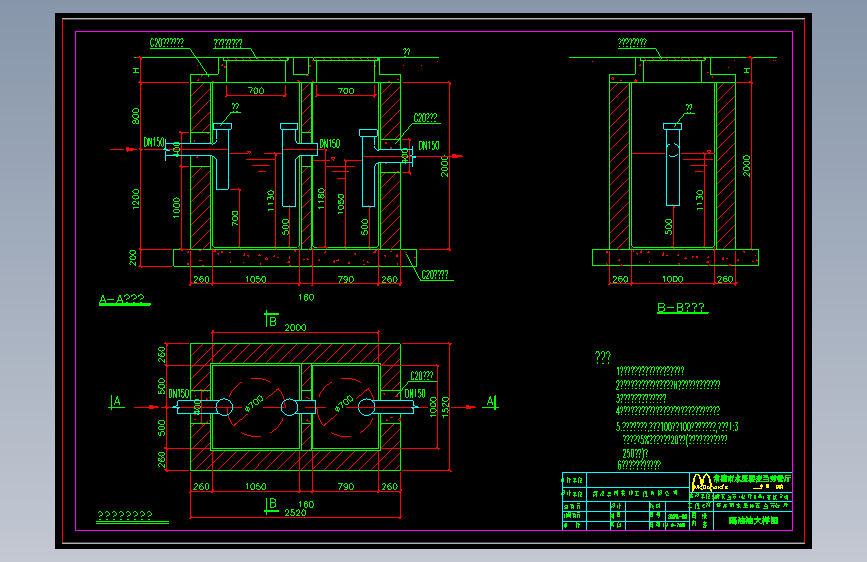This screenshot has height=562, width=867.
Task: Select the "200" base thickness dimension in A-A
Action: [133, 258]
